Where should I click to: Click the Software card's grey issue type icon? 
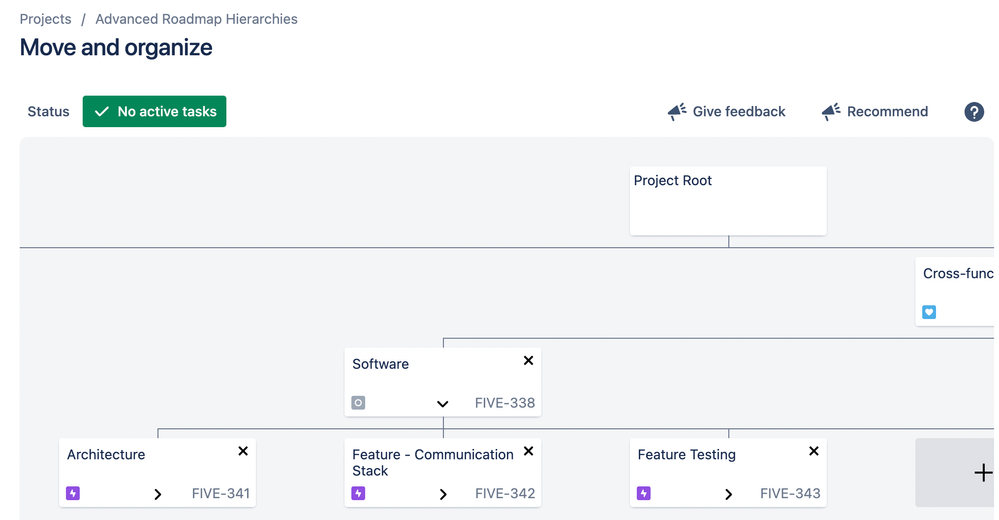coord(358,403)
